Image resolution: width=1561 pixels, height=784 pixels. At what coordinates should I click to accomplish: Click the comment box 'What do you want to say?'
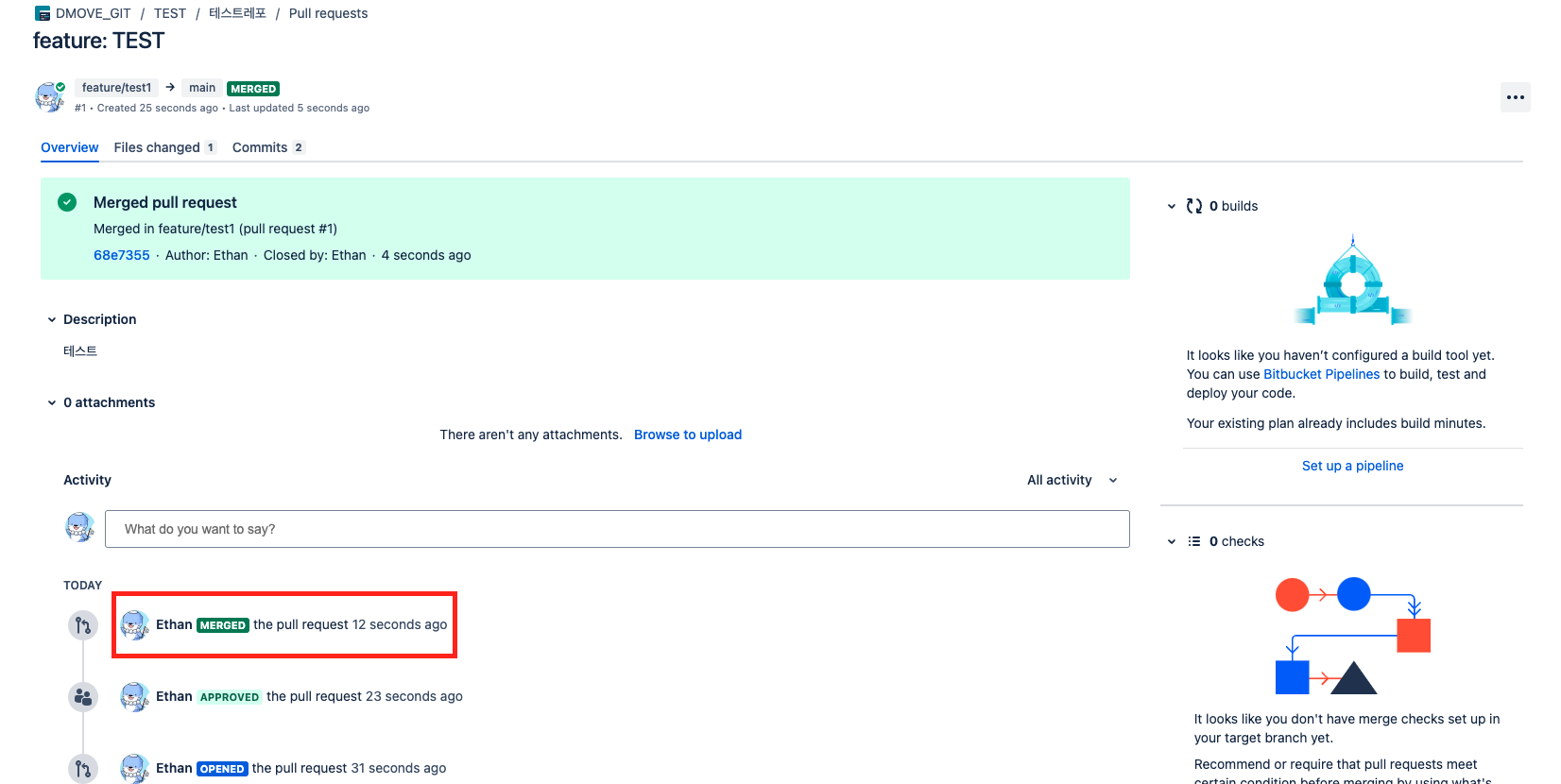[x=616, y=529]
